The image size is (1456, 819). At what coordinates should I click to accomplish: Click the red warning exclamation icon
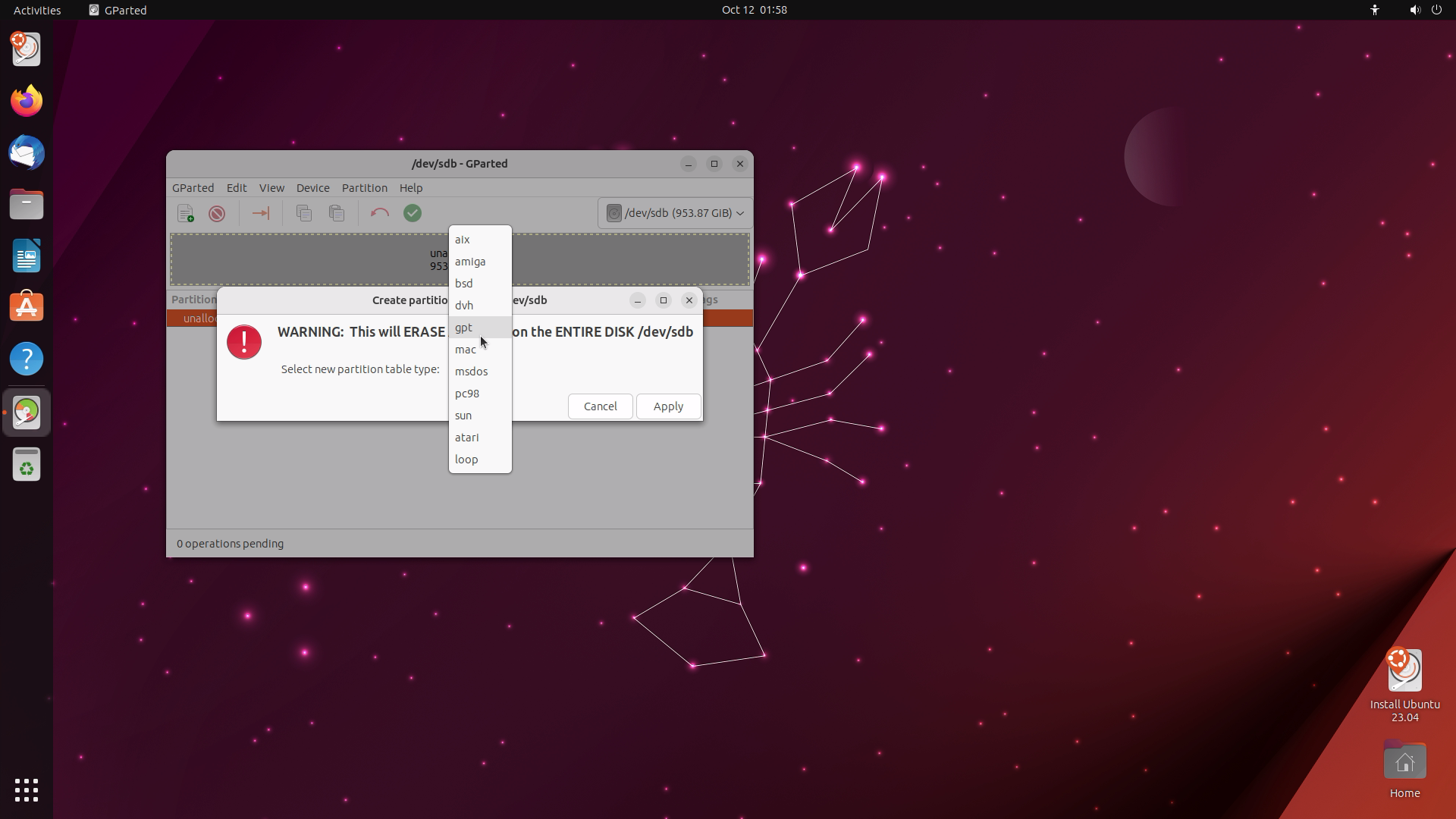[244, 342]
